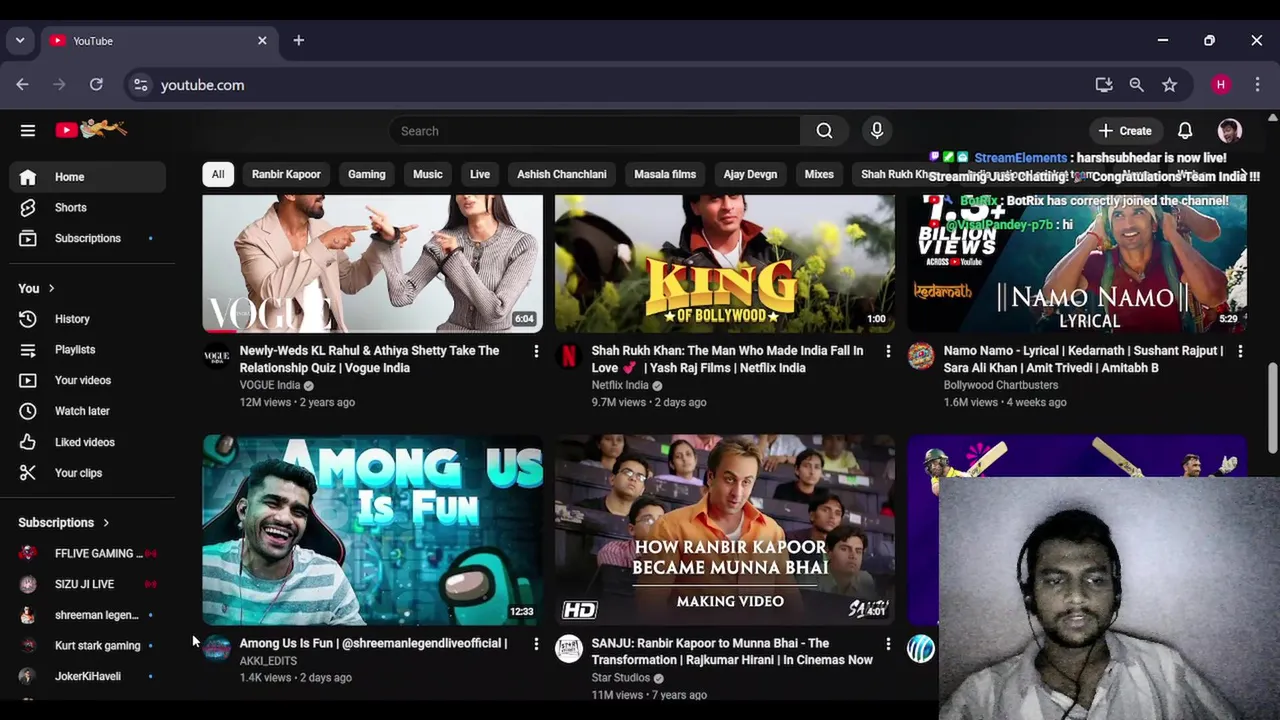Click the AKKI_EDITS channel avatar

[x=216, y=649]
